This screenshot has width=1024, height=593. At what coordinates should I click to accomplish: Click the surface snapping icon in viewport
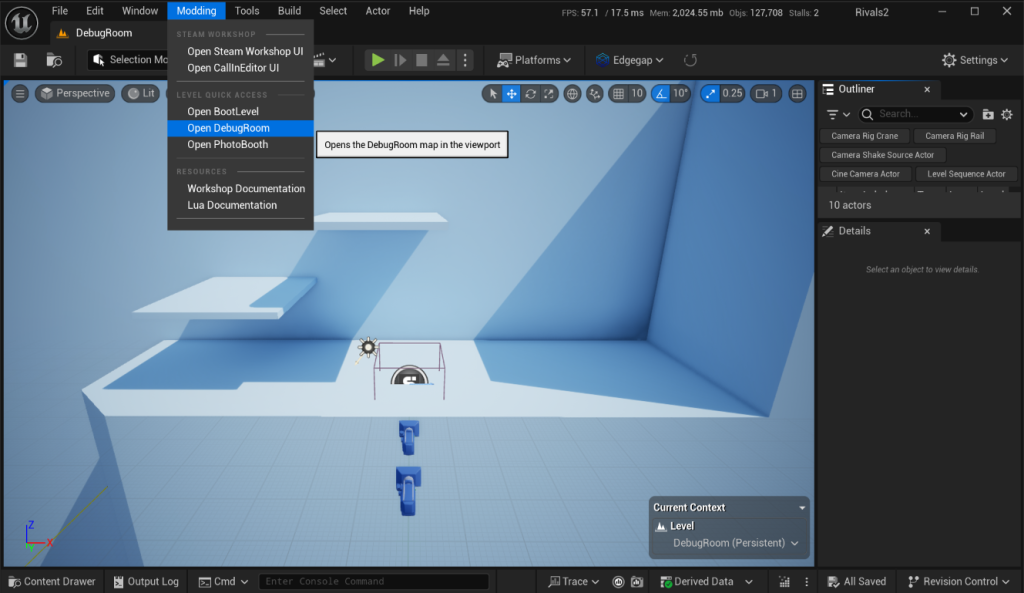point(594,94)
